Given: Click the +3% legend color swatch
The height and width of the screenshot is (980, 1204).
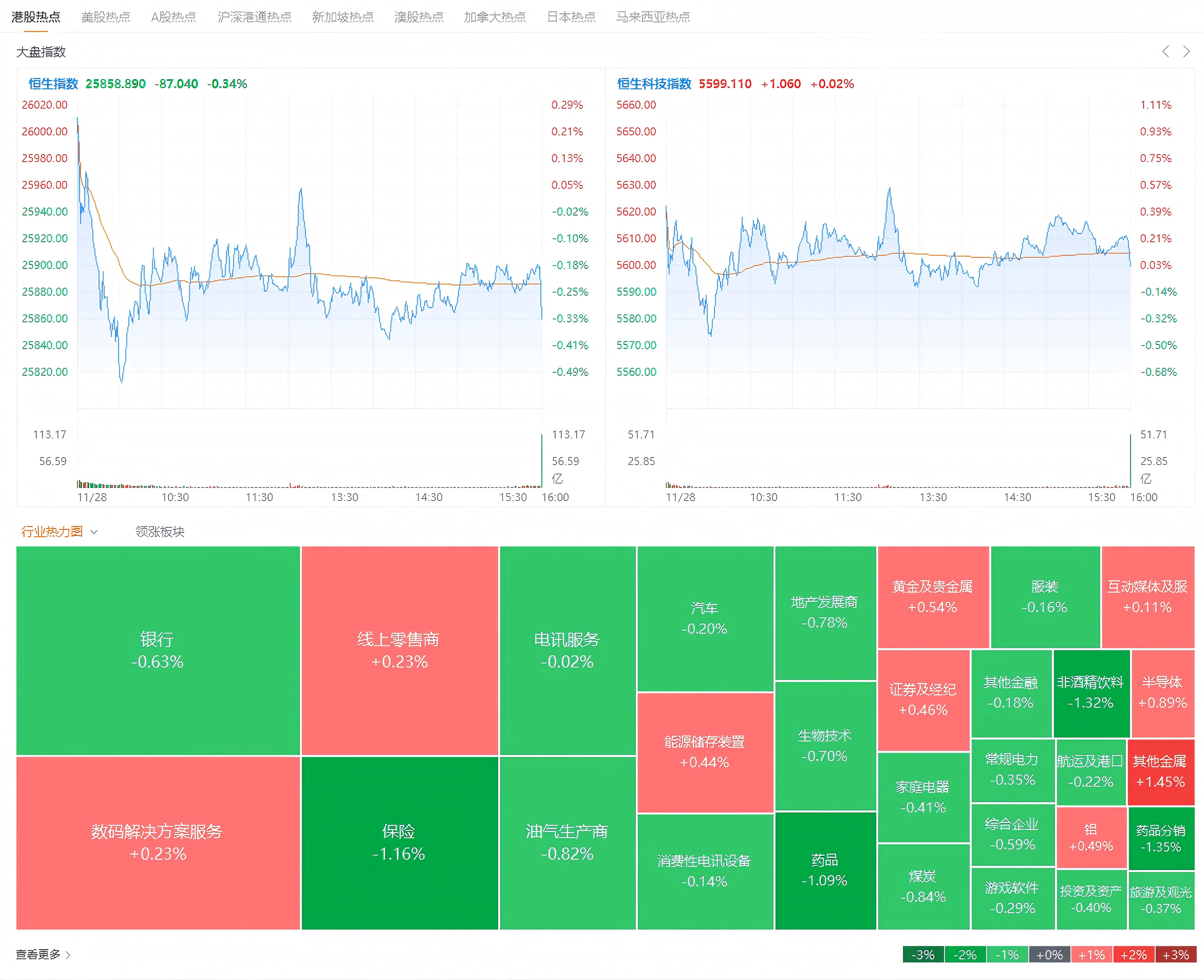Looking at the screenshot, I should [1176, 955].
